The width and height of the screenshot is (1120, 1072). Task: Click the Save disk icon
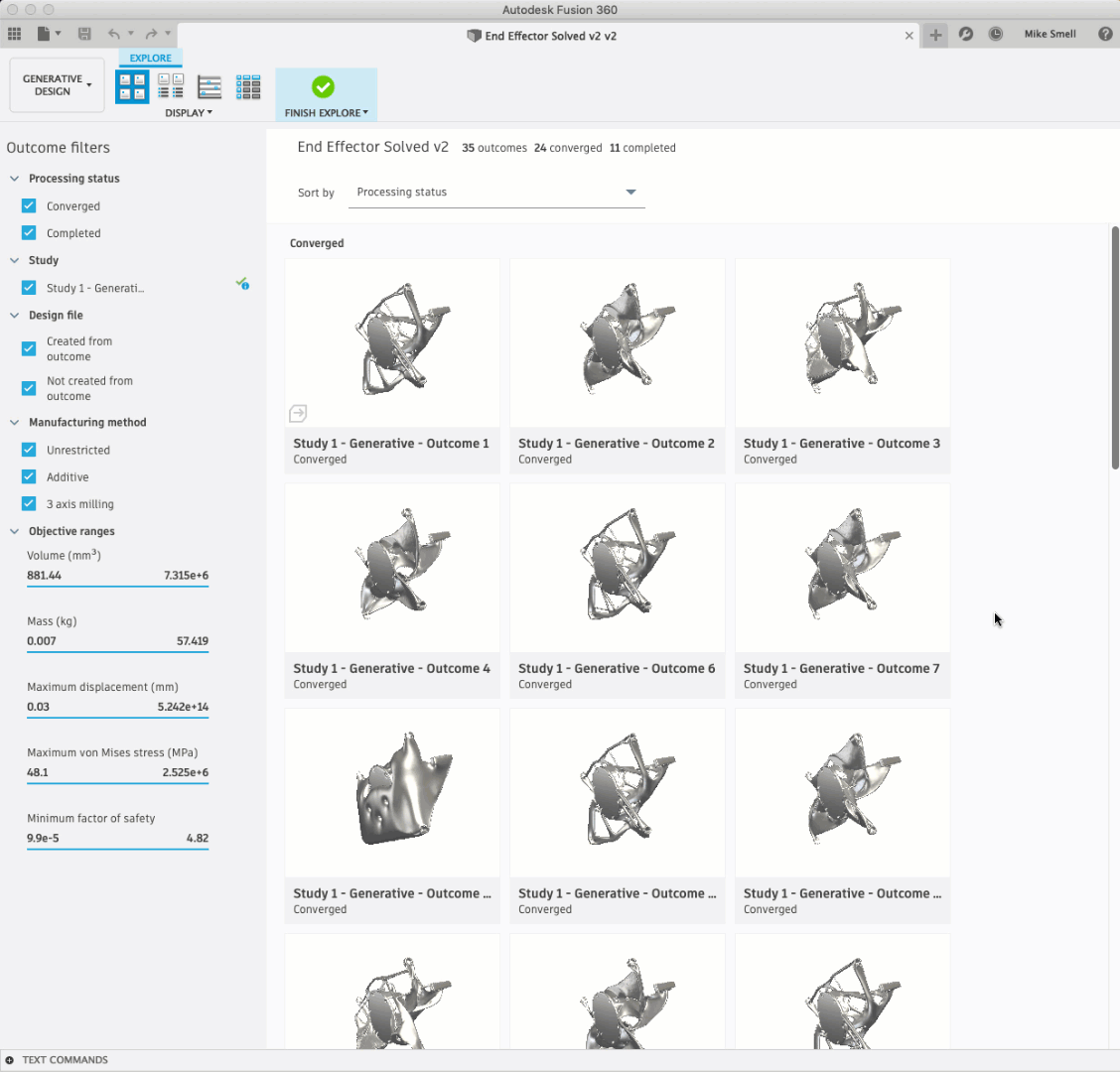[84, 34]
